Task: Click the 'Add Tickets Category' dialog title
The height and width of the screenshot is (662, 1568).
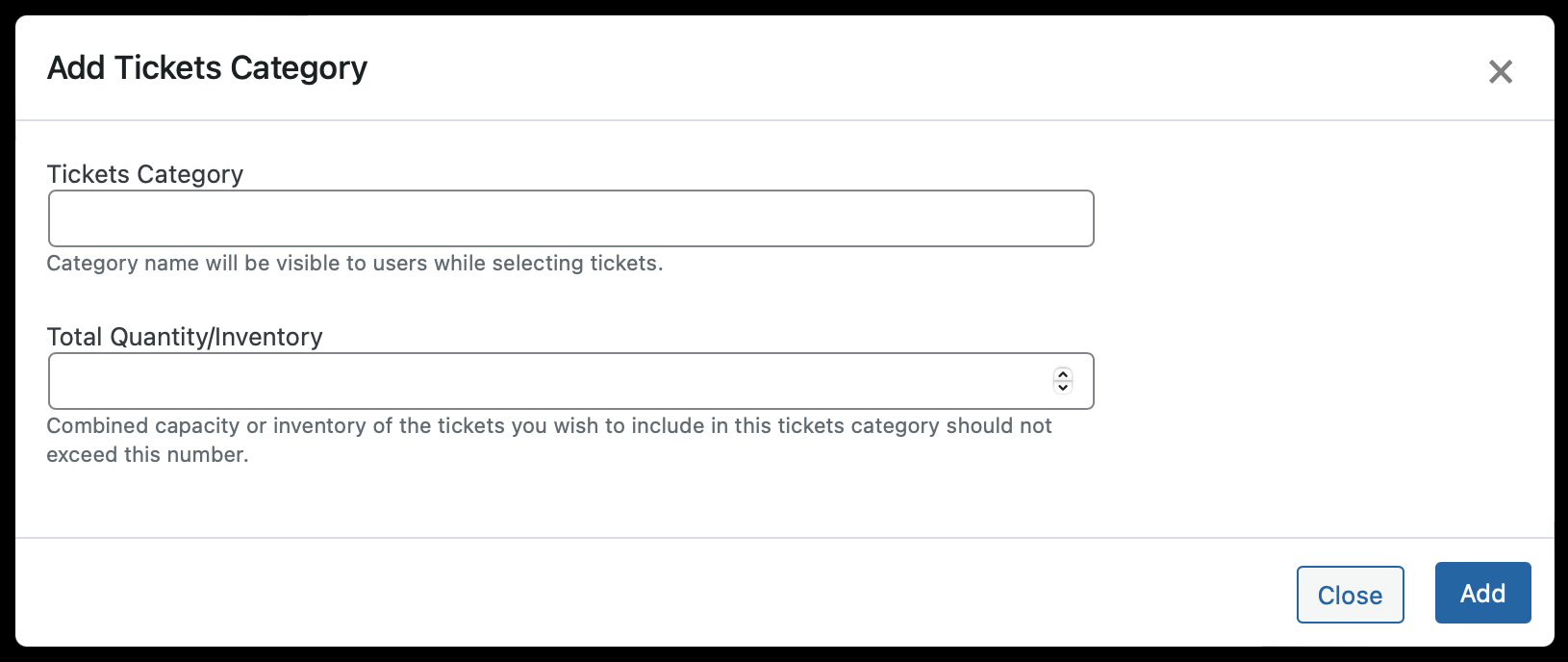Action: tap(207, 67)
